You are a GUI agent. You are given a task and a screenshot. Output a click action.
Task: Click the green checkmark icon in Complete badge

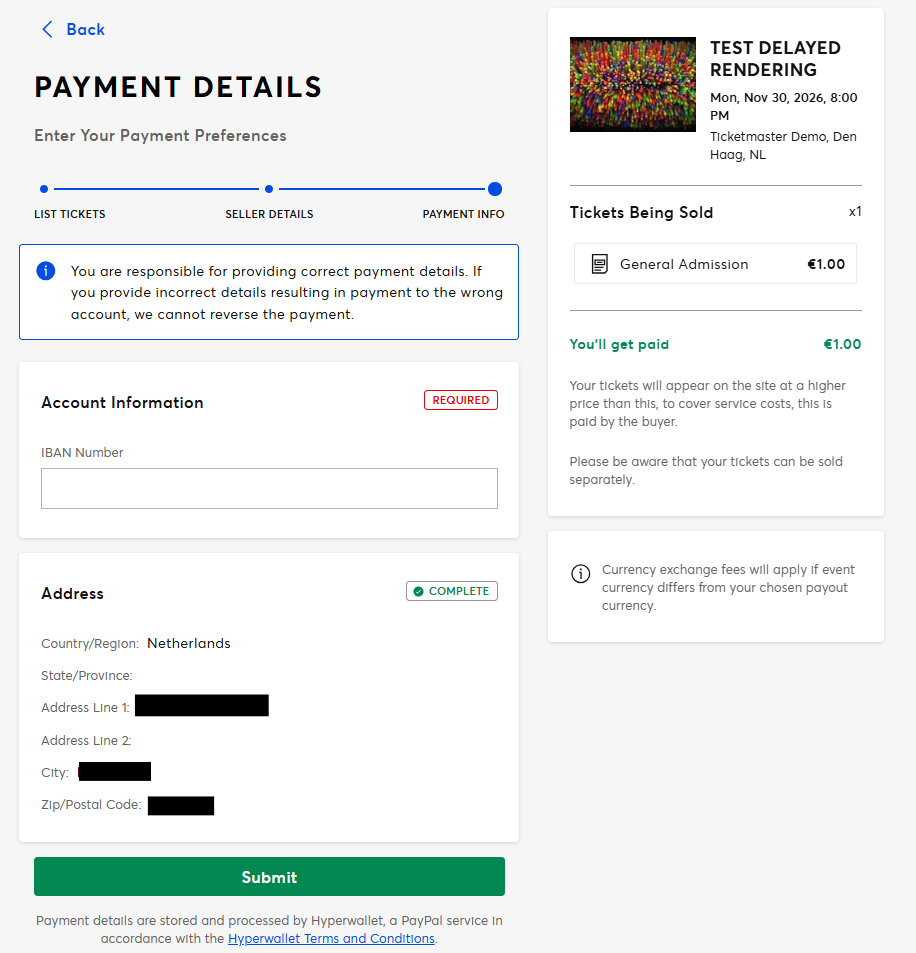tap(418, 592)
